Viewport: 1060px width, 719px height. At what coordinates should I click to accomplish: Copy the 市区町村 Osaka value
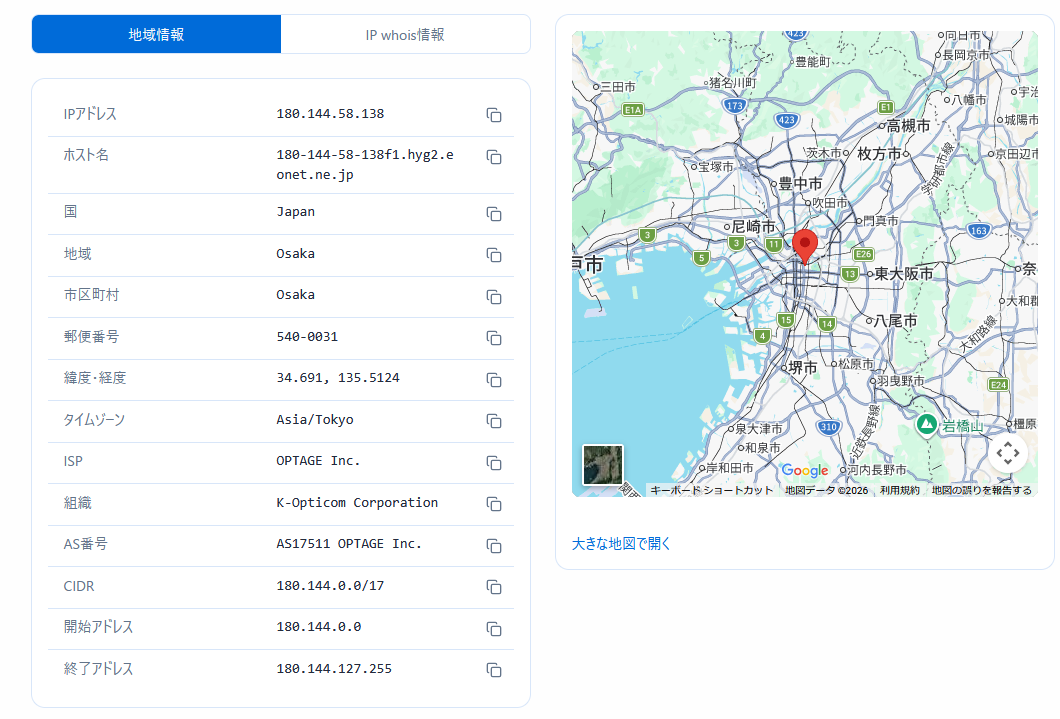494,297
